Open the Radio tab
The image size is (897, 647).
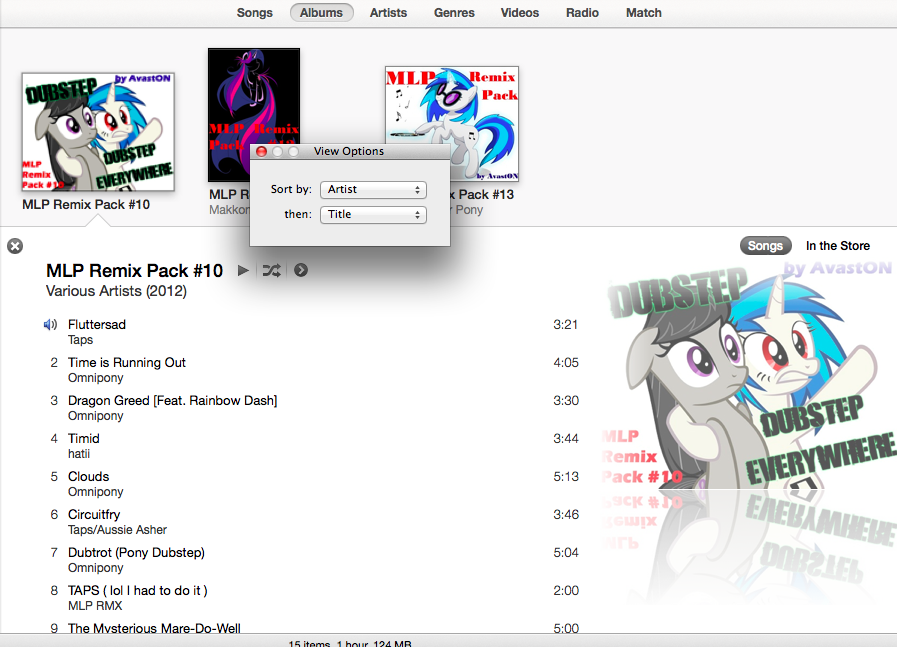tap(582, 13)
